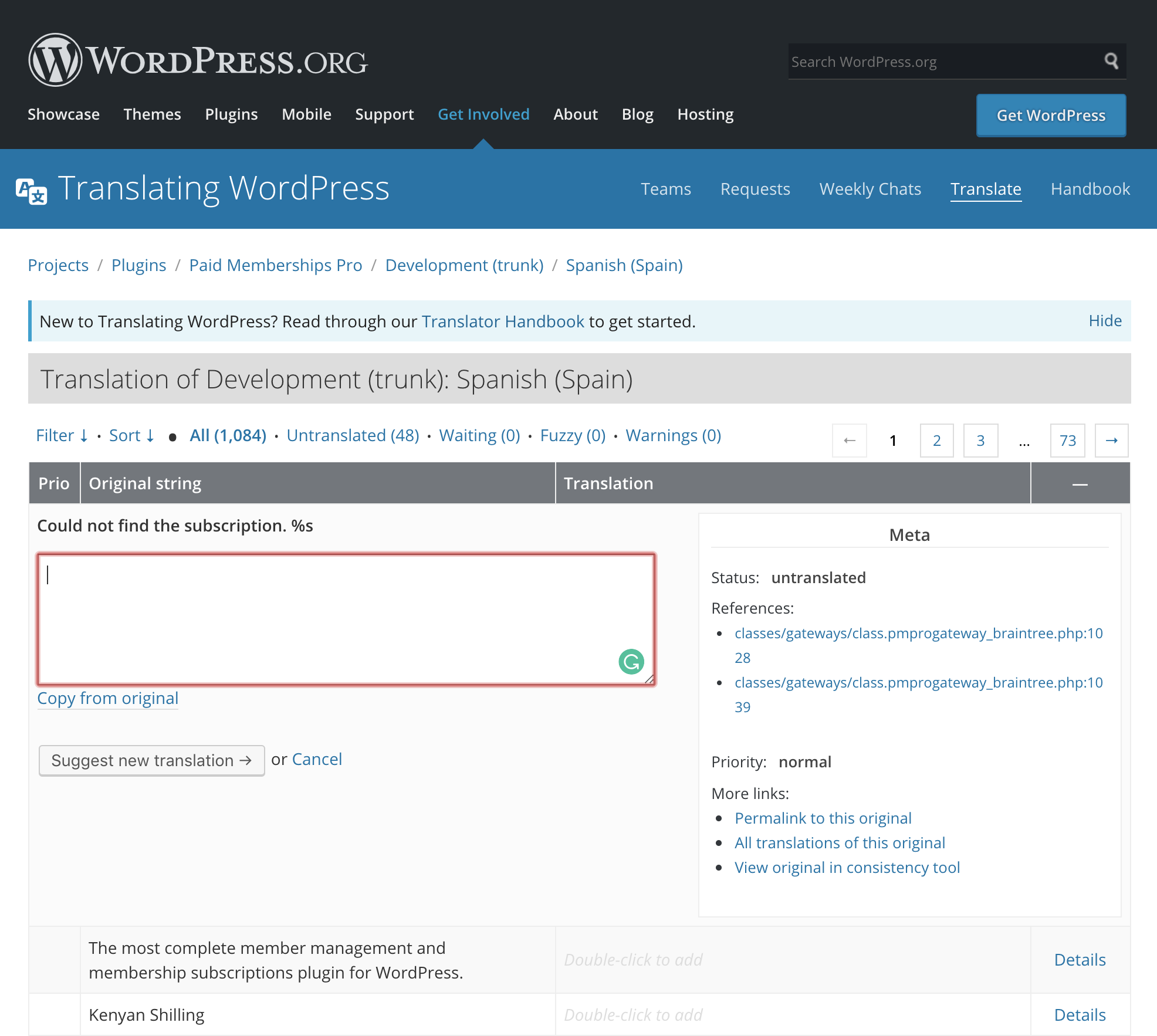
Task: Click the Plugins breadcrumb link
Action: 138,265
